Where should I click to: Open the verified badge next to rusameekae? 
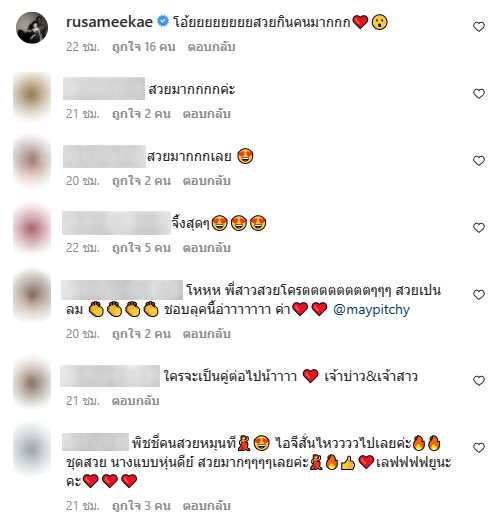pos(163,22)
